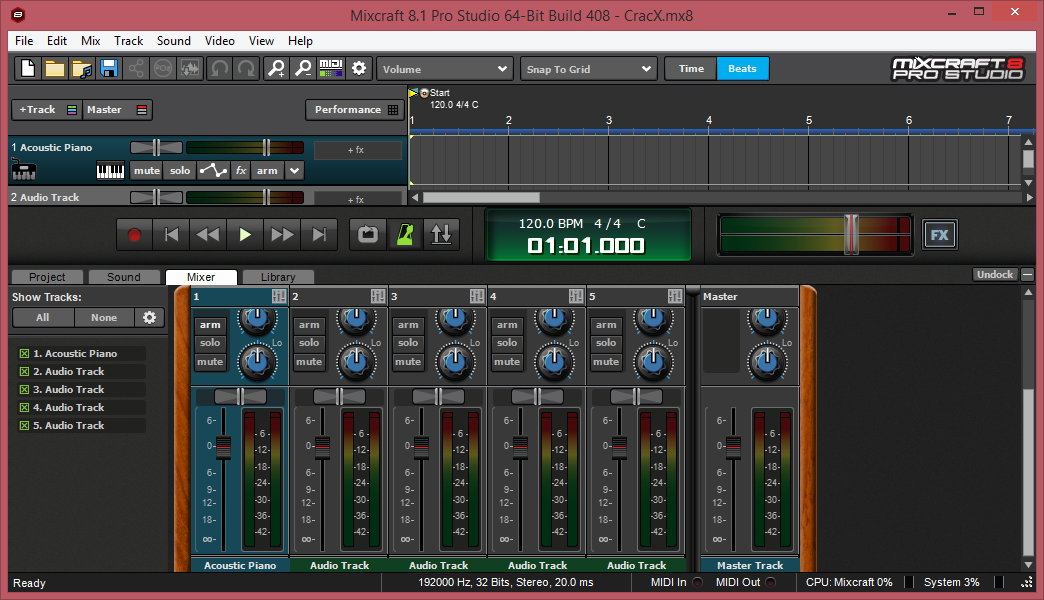Switch to the Project tab
Screen dimensions: 1044x600
(47, 277)
